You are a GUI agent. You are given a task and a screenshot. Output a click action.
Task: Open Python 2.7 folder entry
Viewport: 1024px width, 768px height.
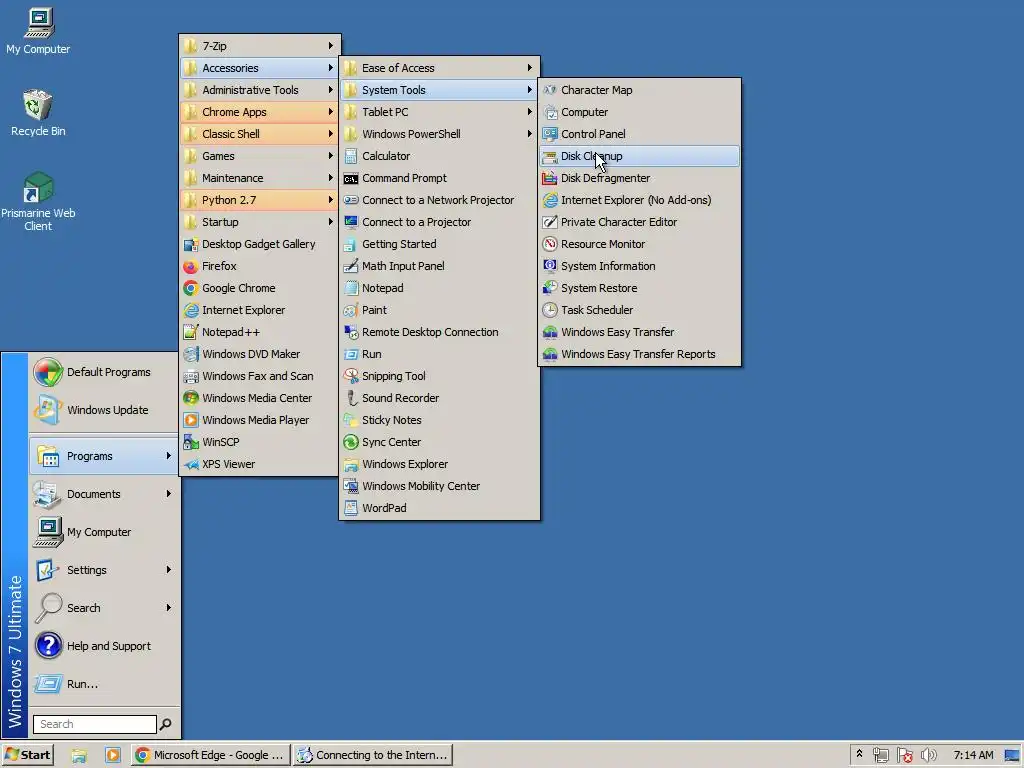click(259, 200)
